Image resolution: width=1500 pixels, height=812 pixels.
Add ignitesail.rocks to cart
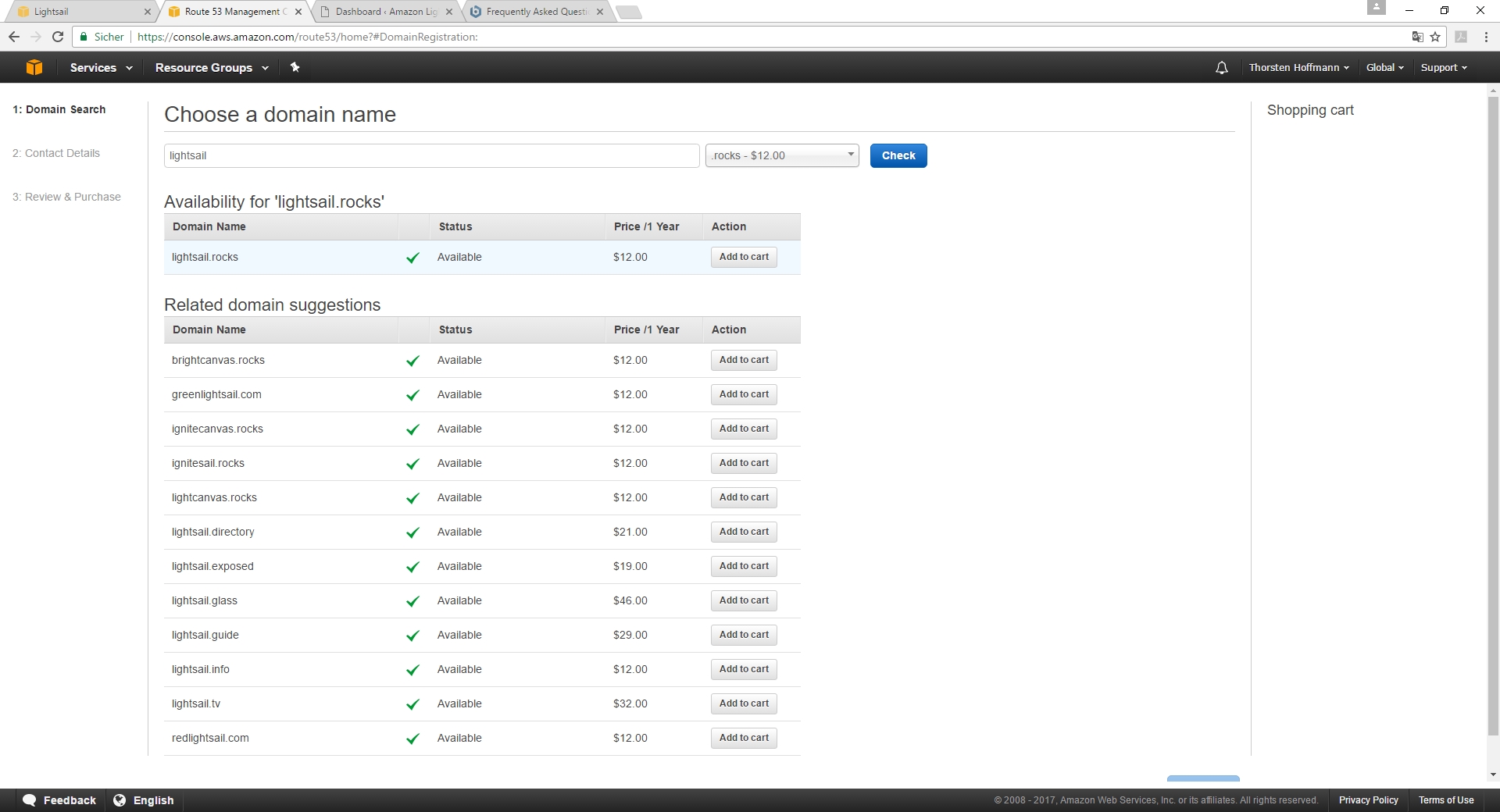(x=744, y=463)
